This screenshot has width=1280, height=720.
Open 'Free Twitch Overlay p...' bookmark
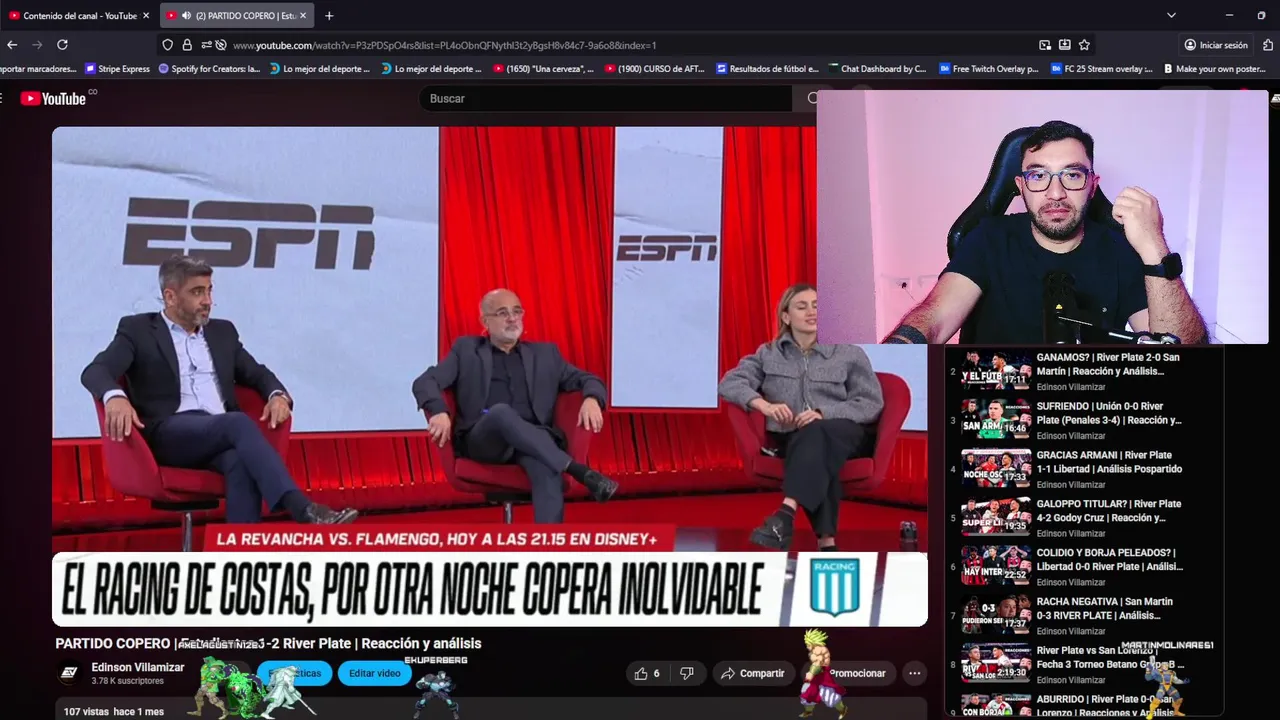tap(989, 69)
